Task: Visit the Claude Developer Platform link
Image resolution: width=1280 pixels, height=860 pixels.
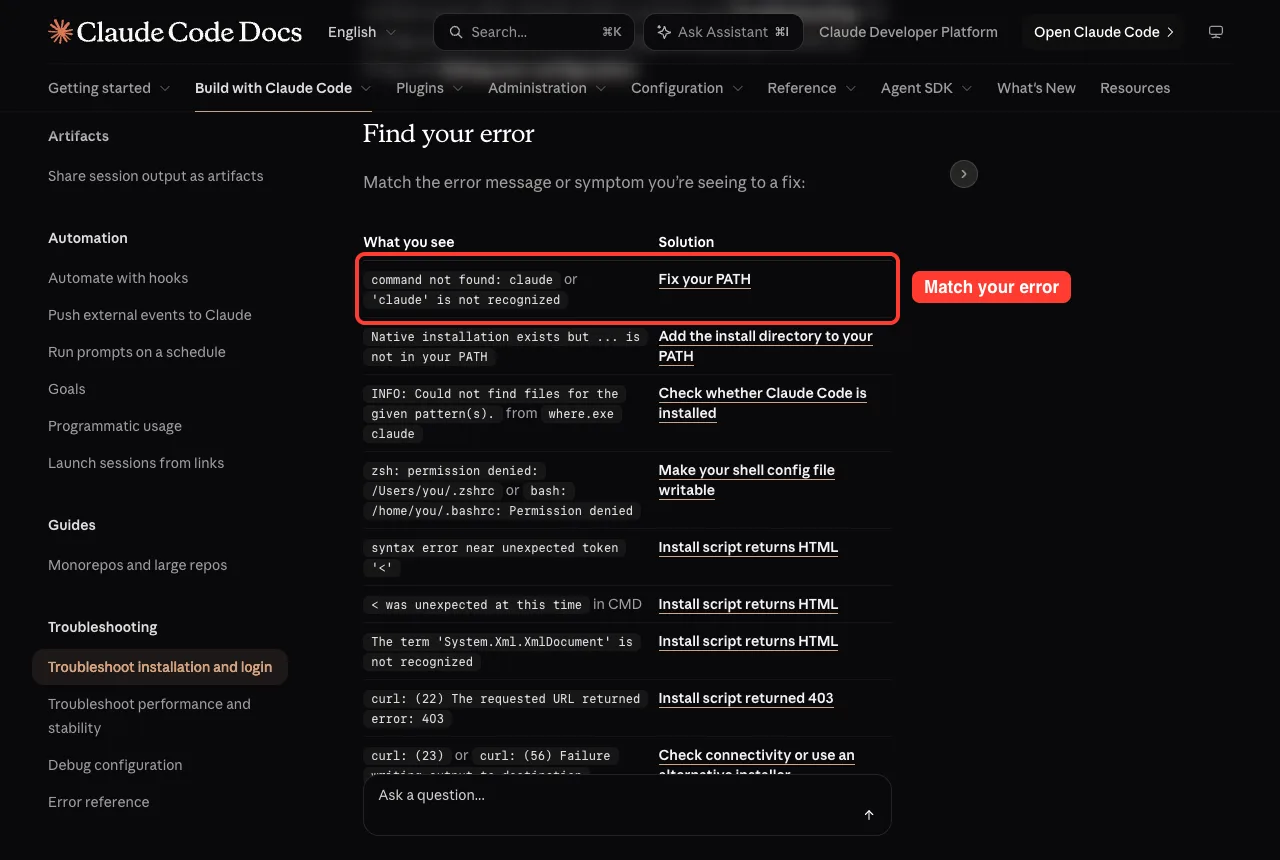Action: [x=908, y=32]
